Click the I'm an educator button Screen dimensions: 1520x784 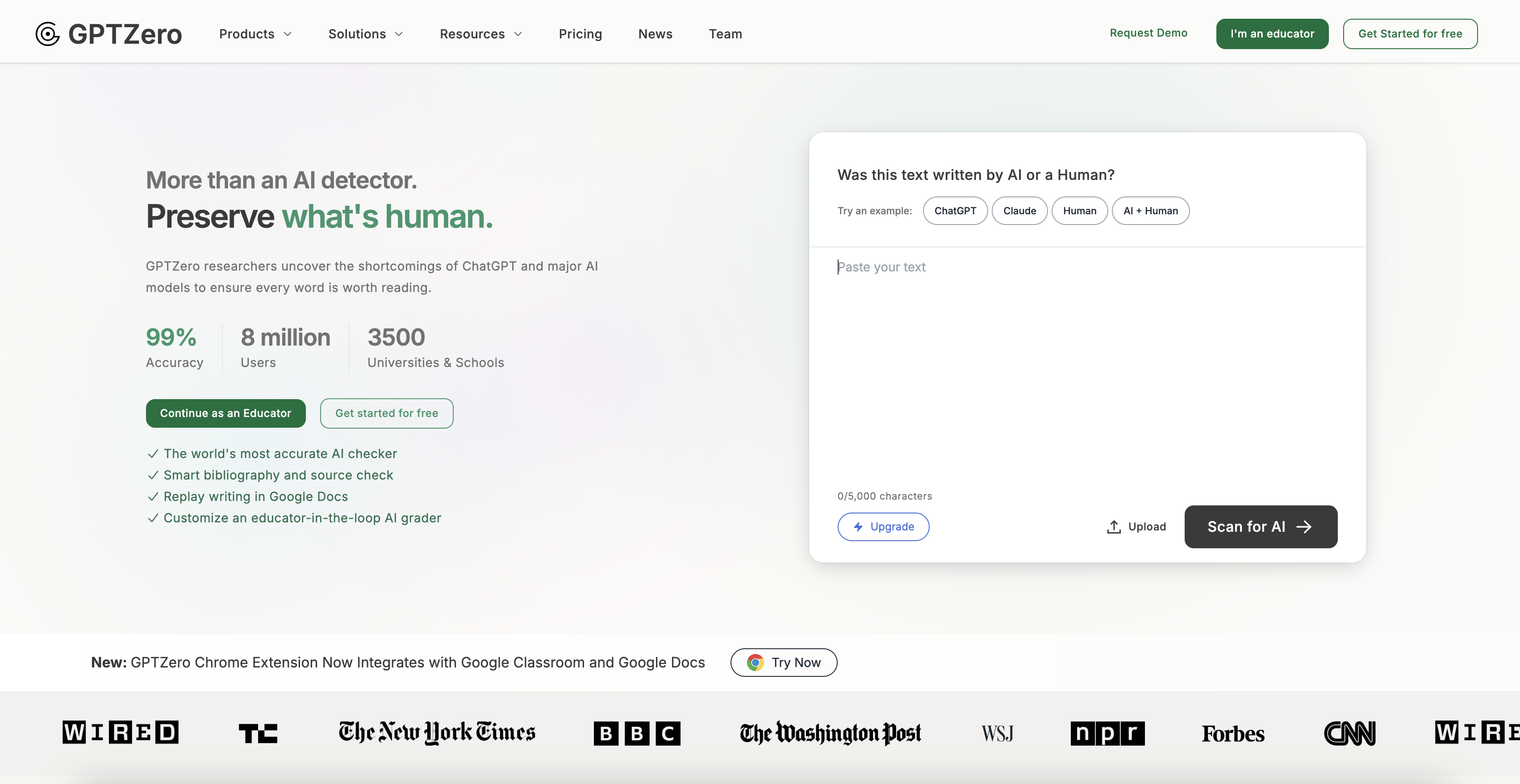coord(1272,33)
